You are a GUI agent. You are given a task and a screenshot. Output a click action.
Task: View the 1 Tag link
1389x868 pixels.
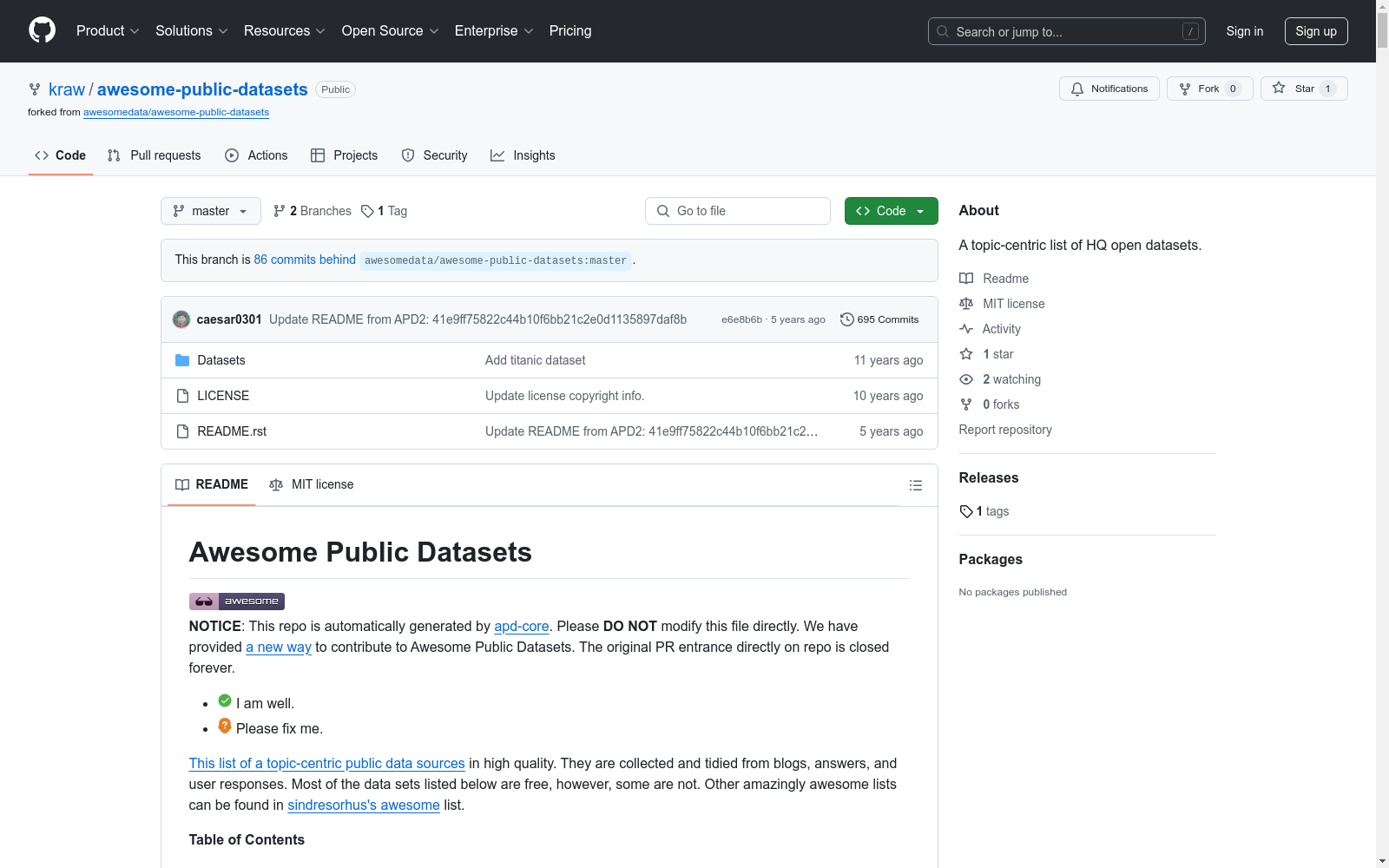[385, 211]
